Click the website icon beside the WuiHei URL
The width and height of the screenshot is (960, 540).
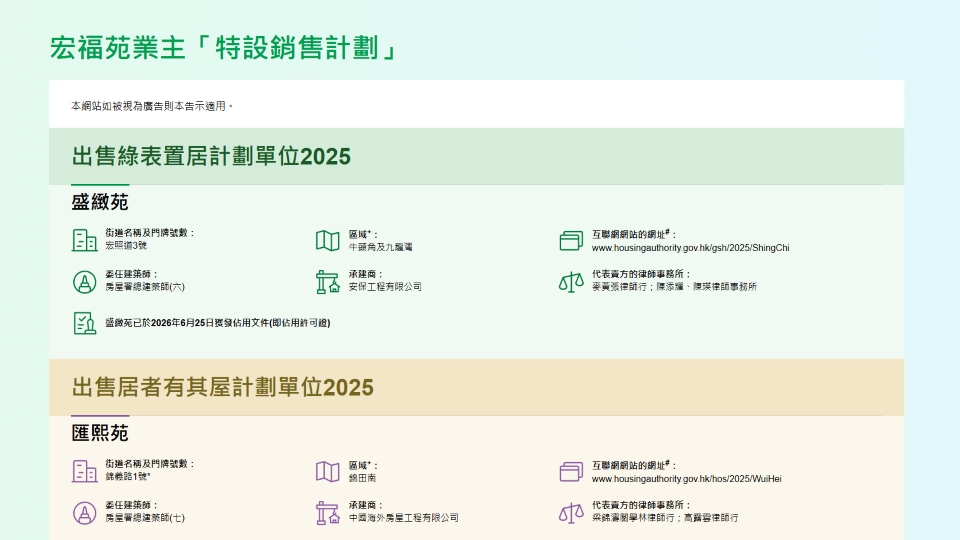(571, 471)
